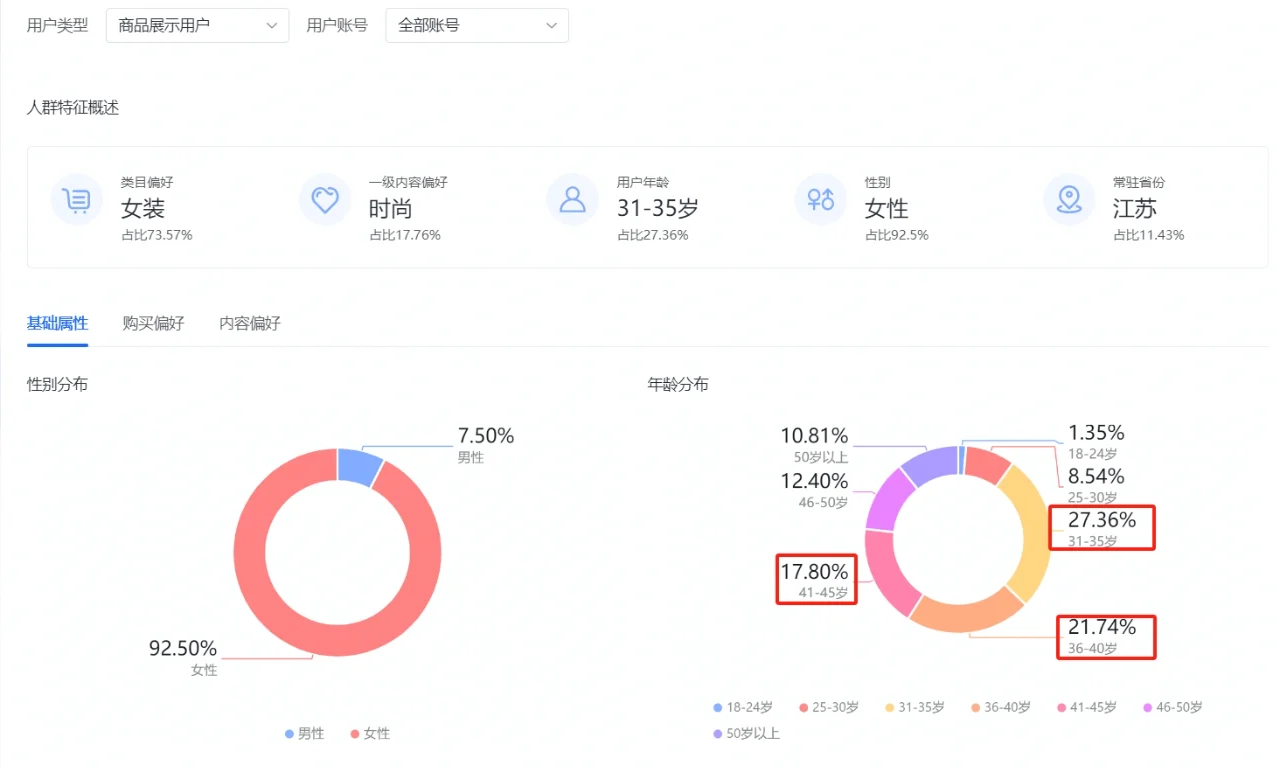This screenshot has width=1280, height=768.
Task: Select the 基础属性 tab
Action: [57, 323]
